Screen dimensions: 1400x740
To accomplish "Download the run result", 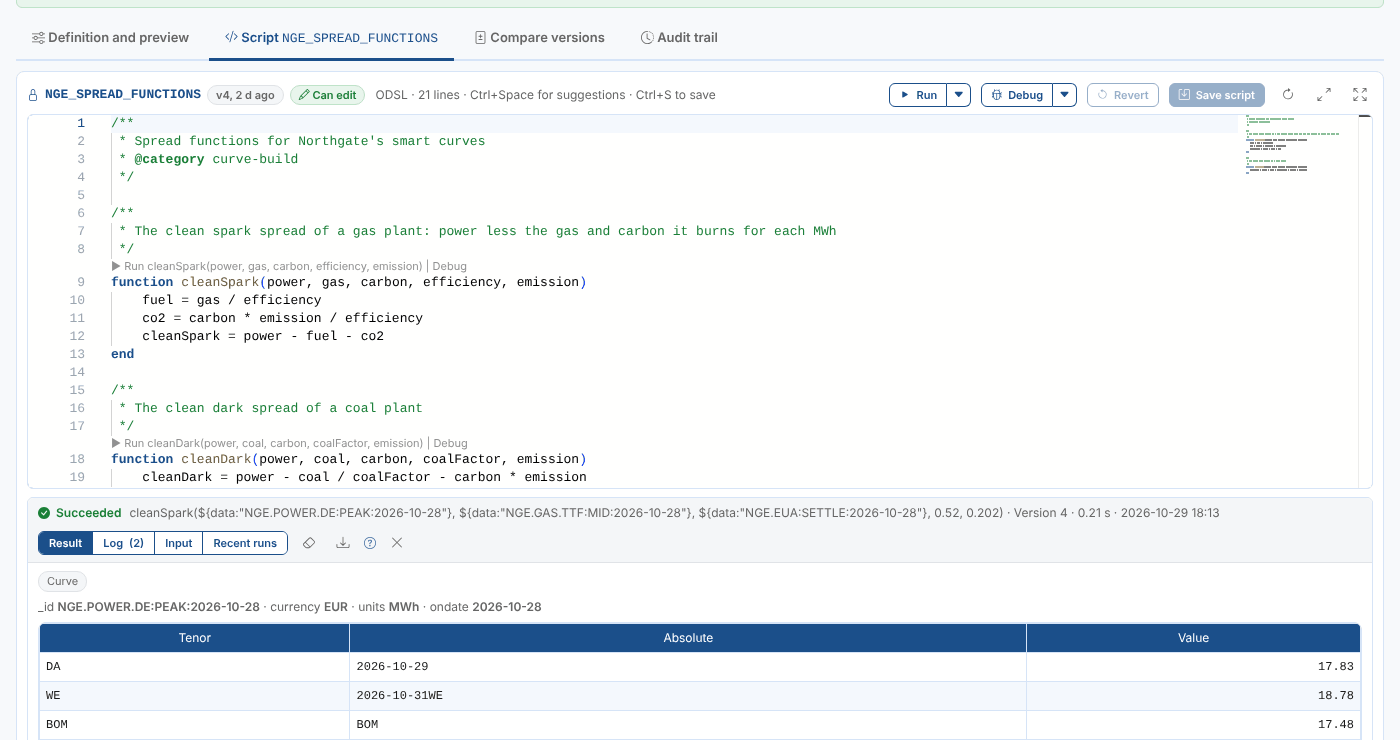I will point(342,543).
